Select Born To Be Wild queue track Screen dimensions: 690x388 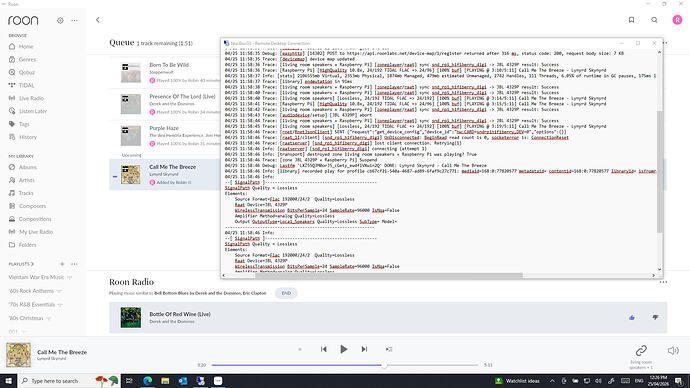[x=169, y=65]
